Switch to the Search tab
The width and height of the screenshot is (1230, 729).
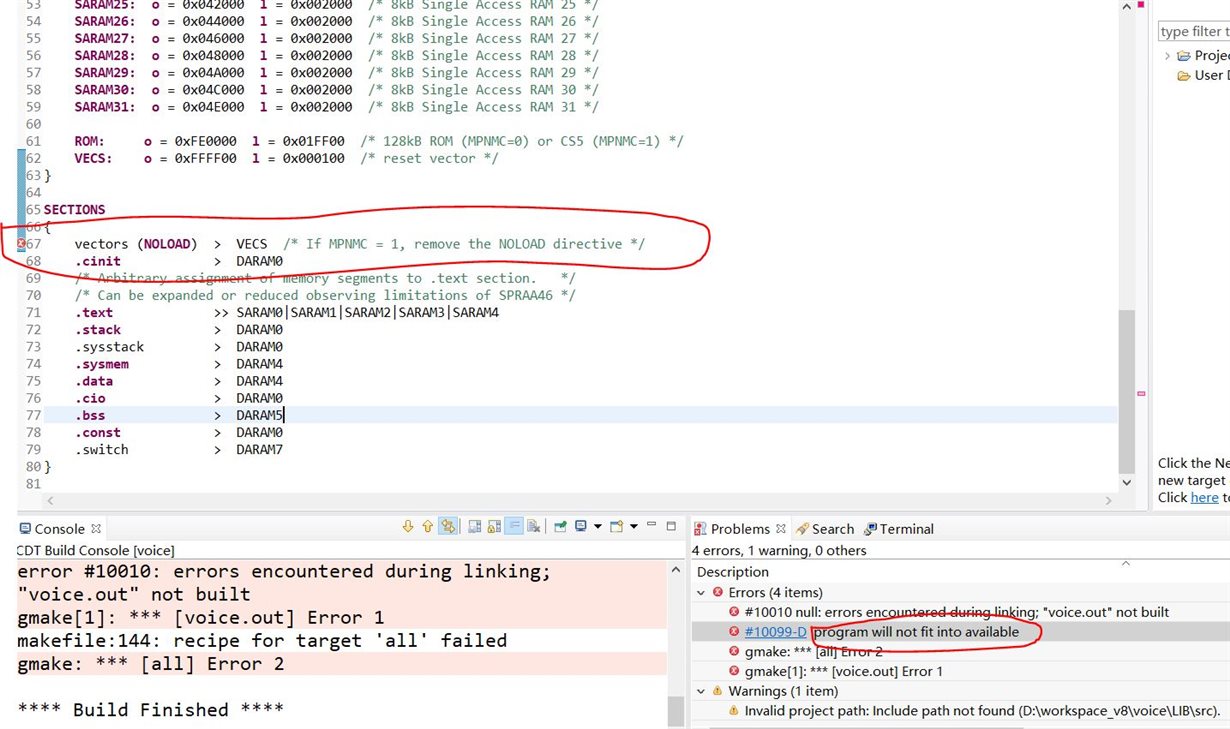click(x=825, y=529)
